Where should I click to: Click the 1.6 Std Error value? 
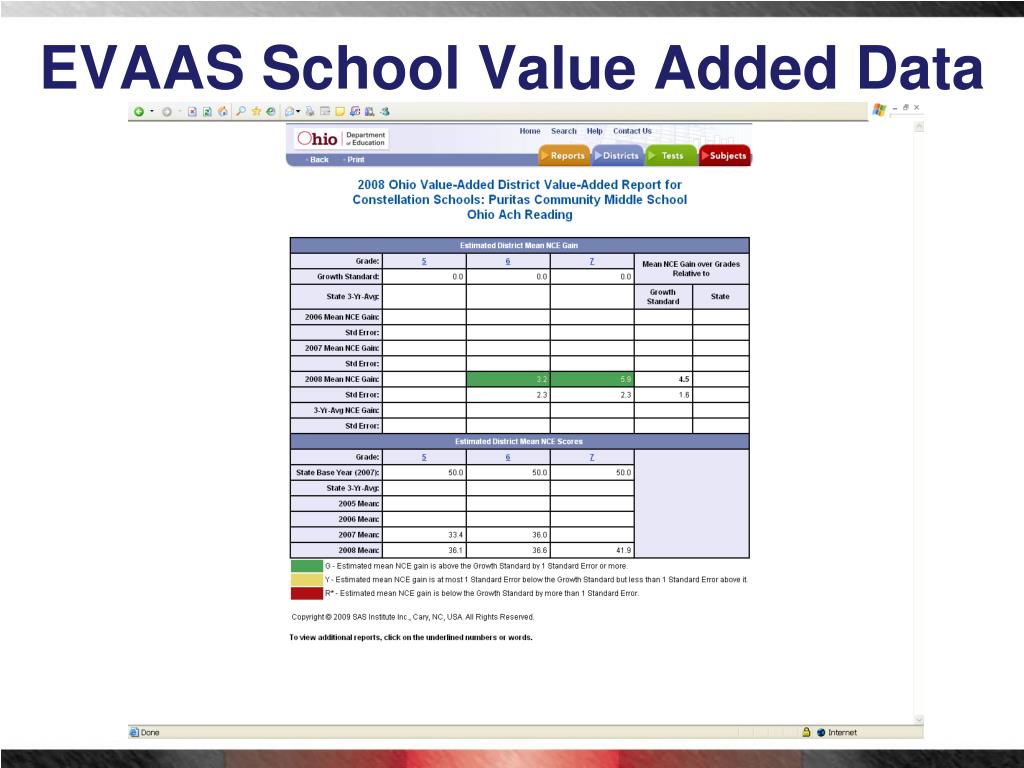click(684, 395)
